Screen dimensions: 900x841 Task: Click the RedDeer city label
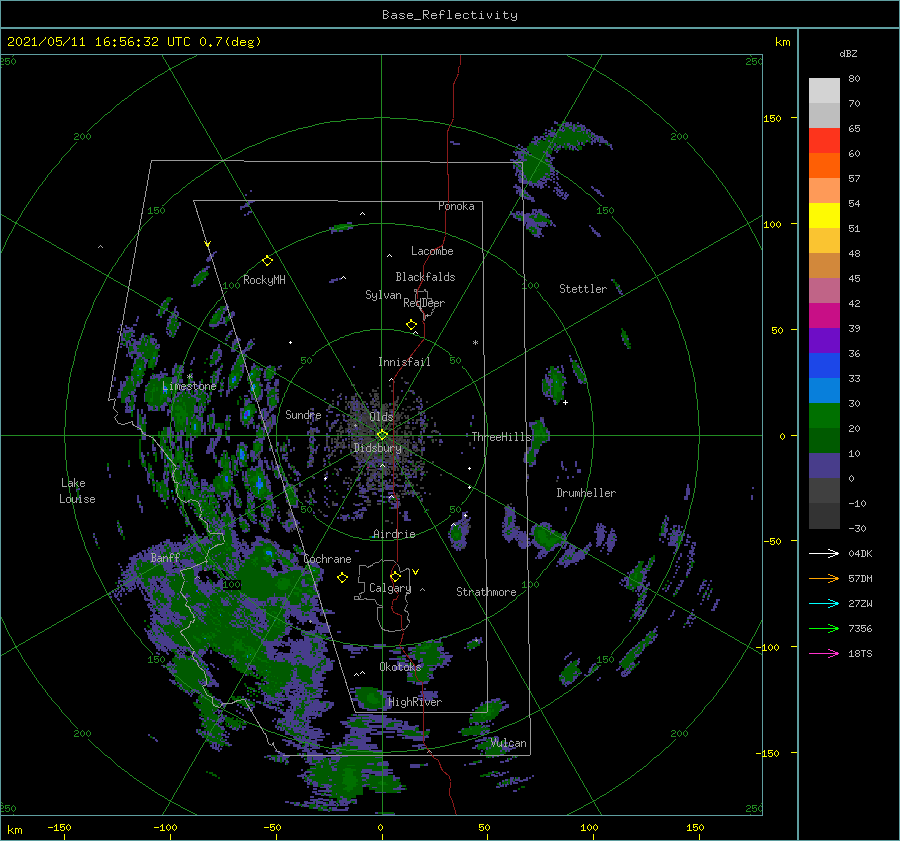click(x=424, y=303)
